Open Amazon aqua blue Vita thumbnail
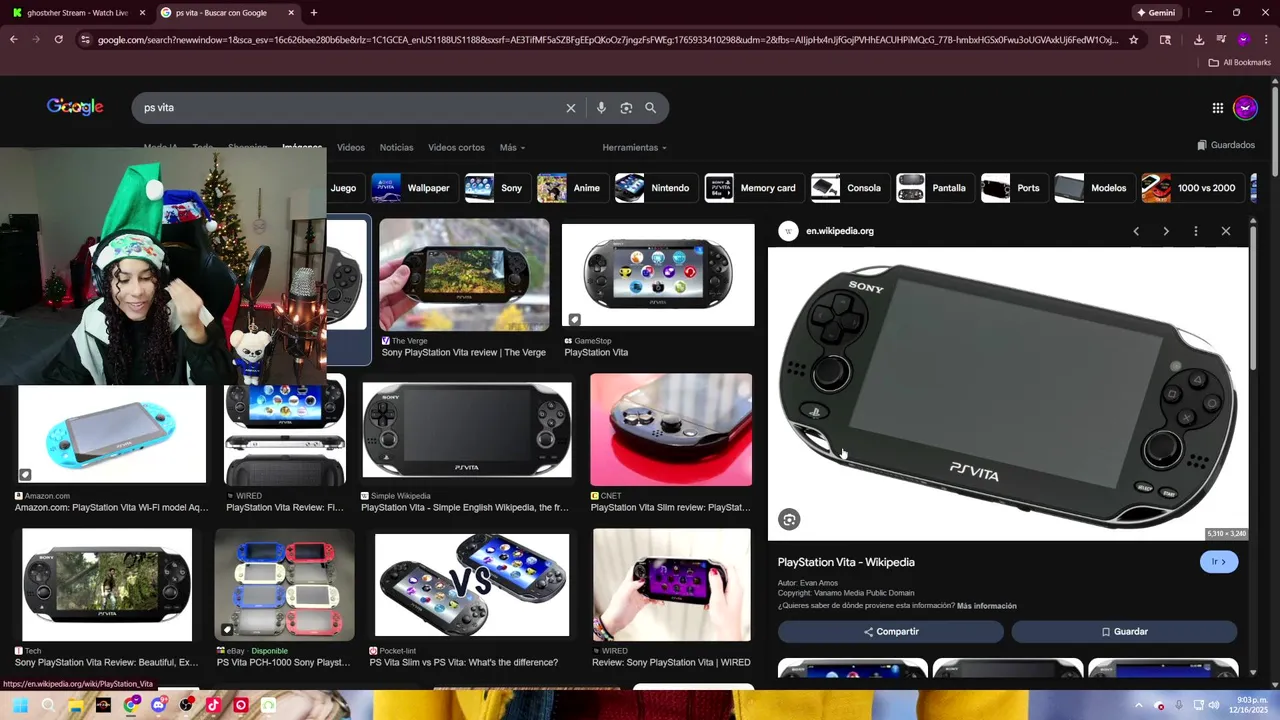 click(x=112, y=434)
